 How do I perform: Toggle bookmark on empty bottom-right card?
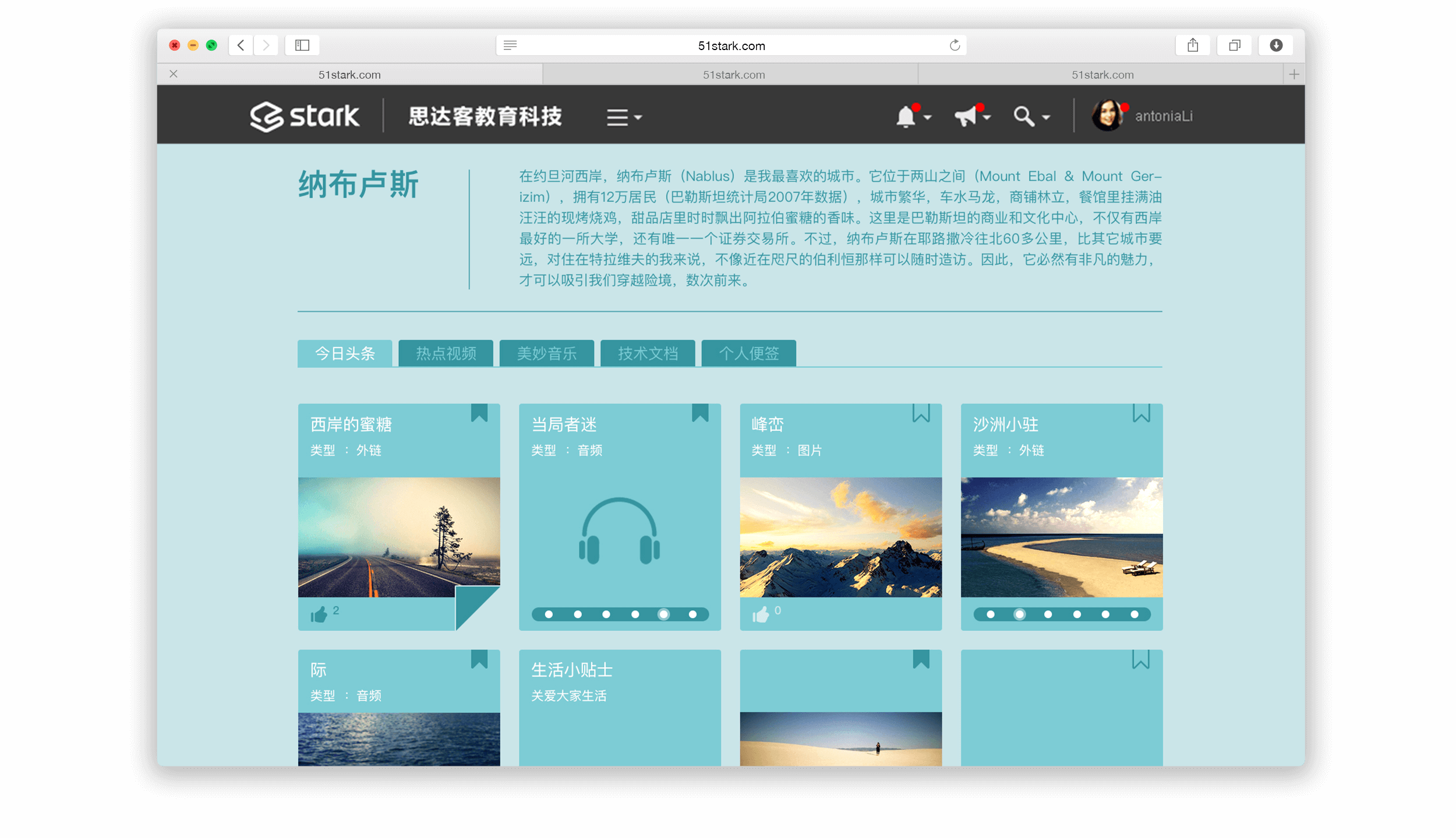click(x=1140, y=659)
